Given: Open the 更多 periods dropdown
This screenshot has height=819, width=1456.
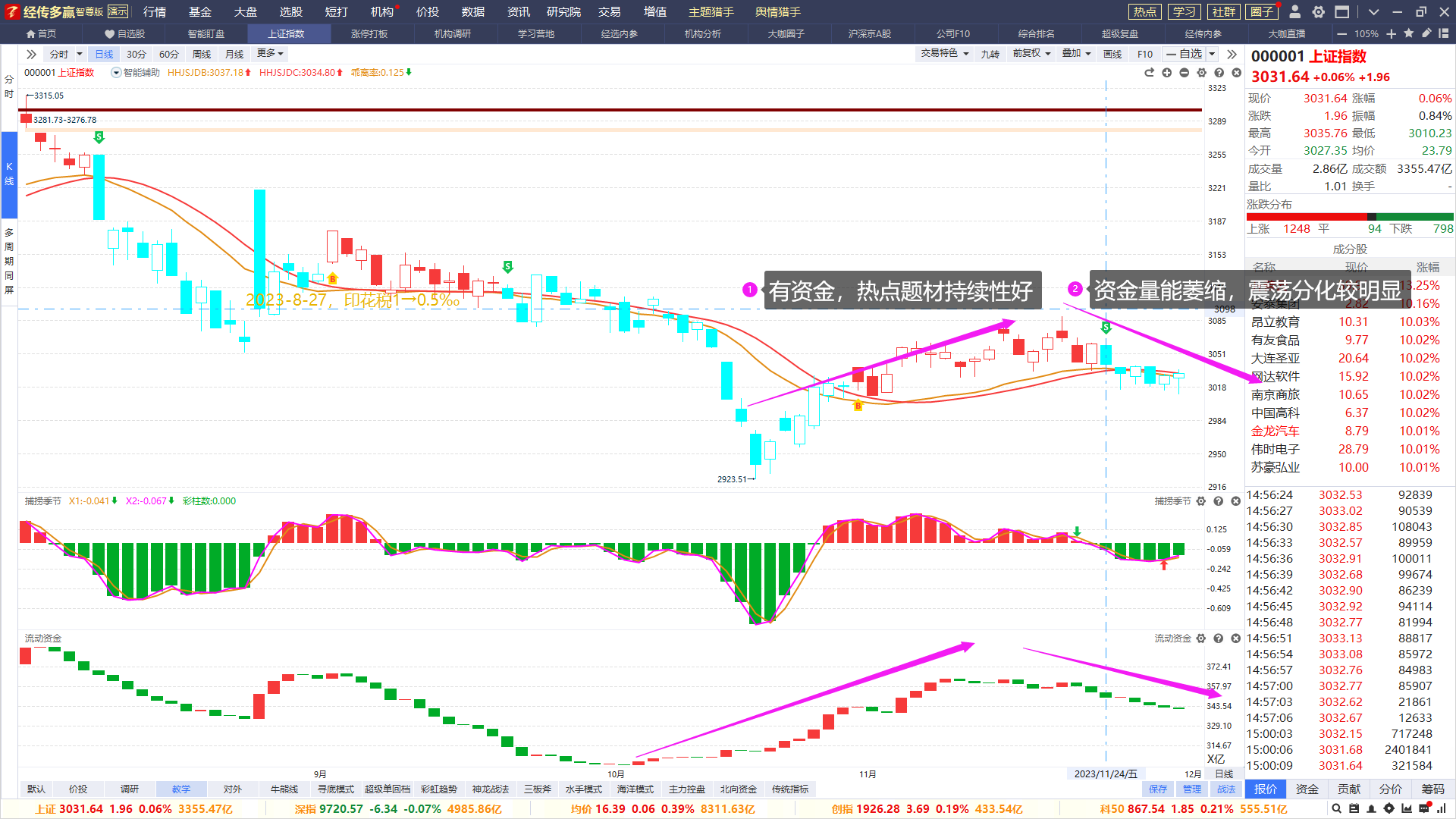Looking at the screenshot, I should [x=270, y=54].
